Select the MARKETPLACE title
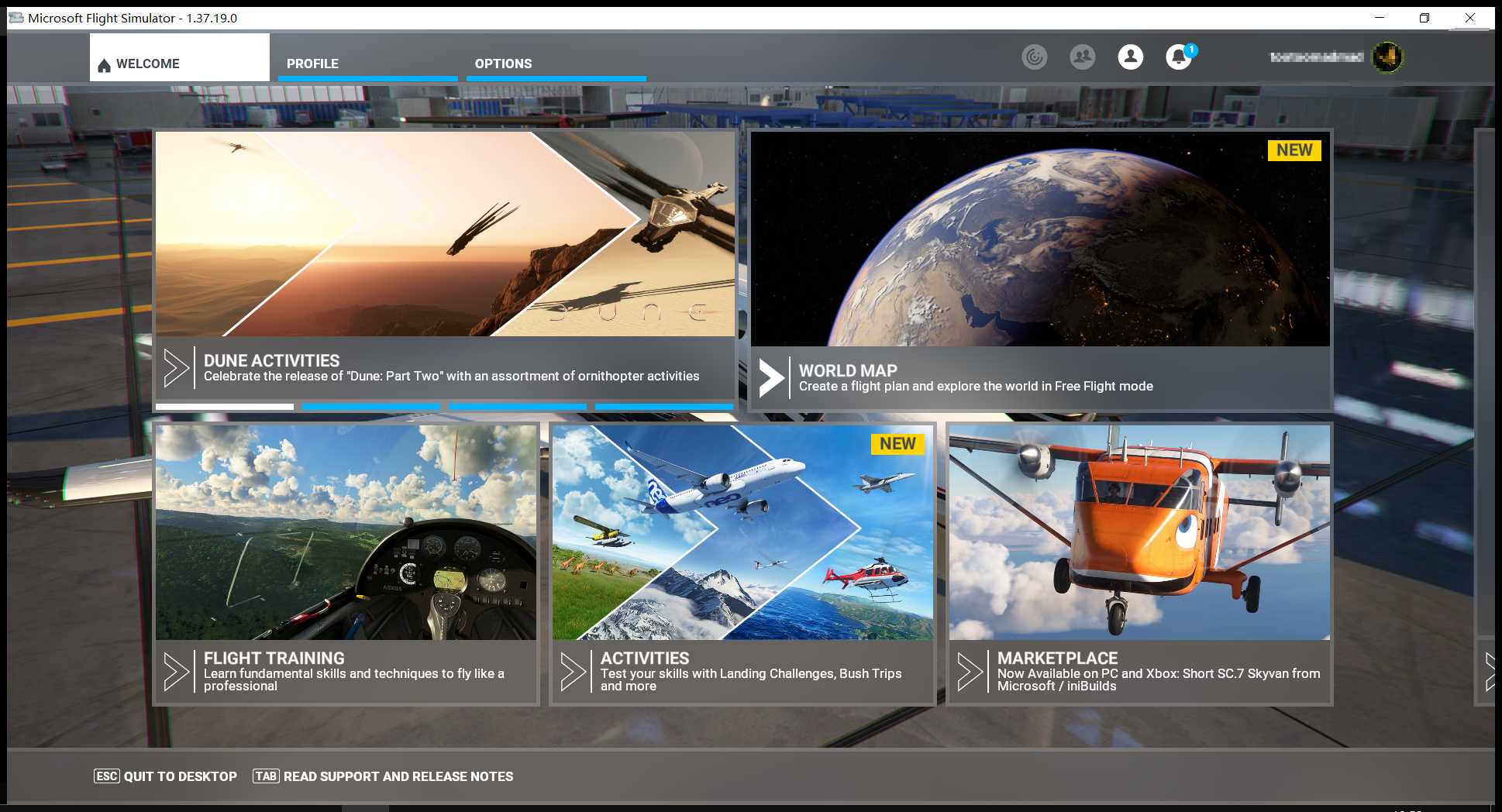1502x812 pixels. pyautogui.click(x=1058, y=658)
